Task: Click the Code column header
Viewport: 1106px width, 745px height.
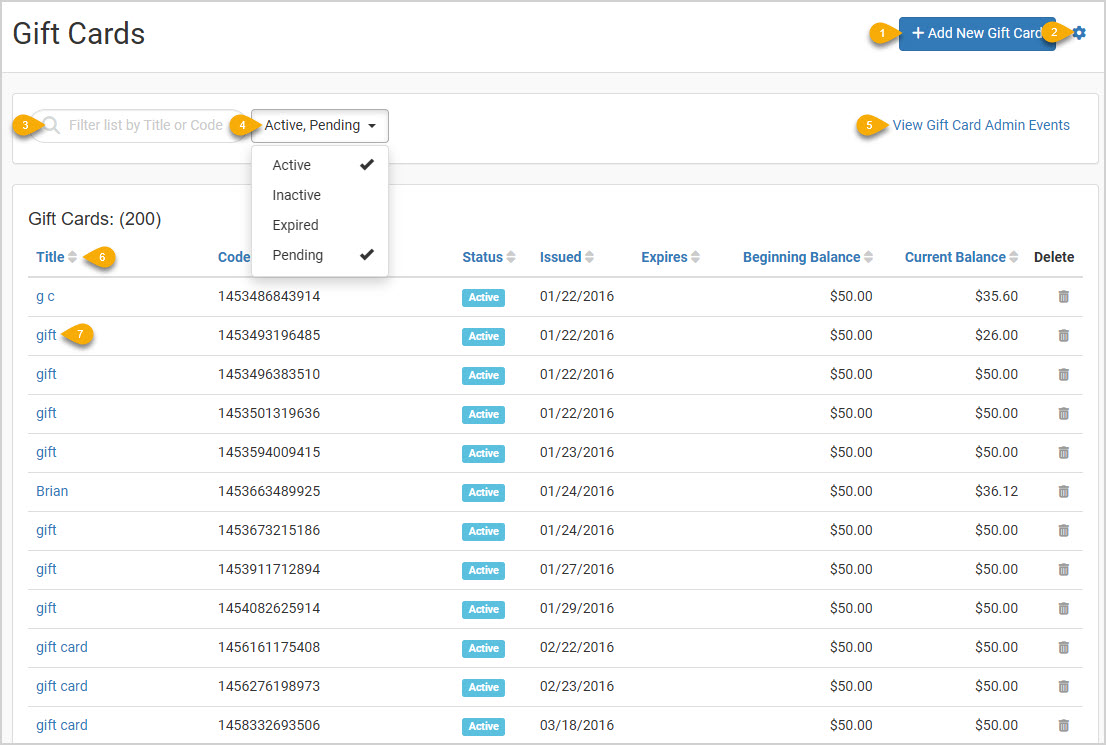Action: [x=233, y=257]
